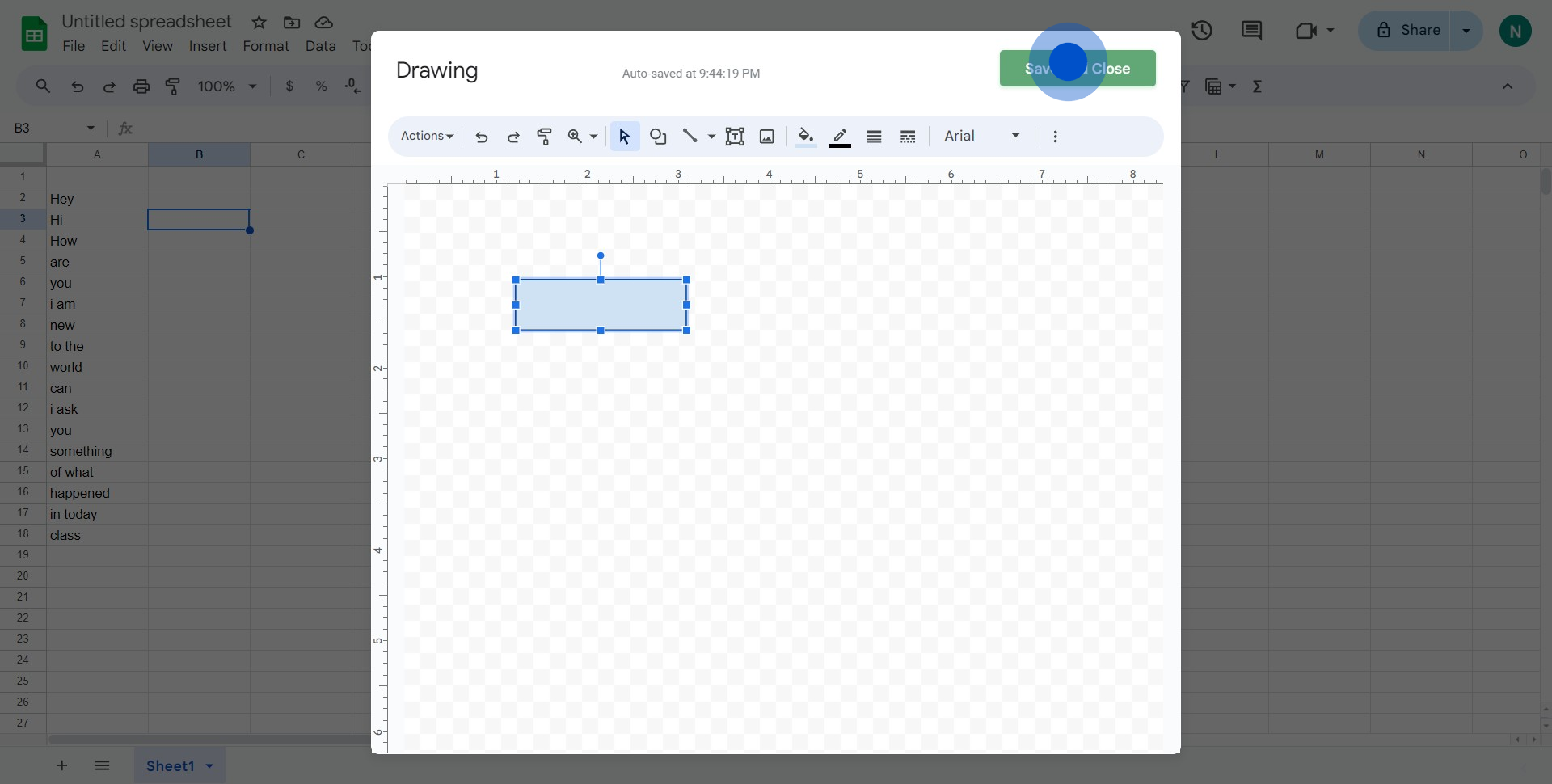This screenshot has height=784, width=1552.
Task: Select row 10 header
Action: point(23,366)
